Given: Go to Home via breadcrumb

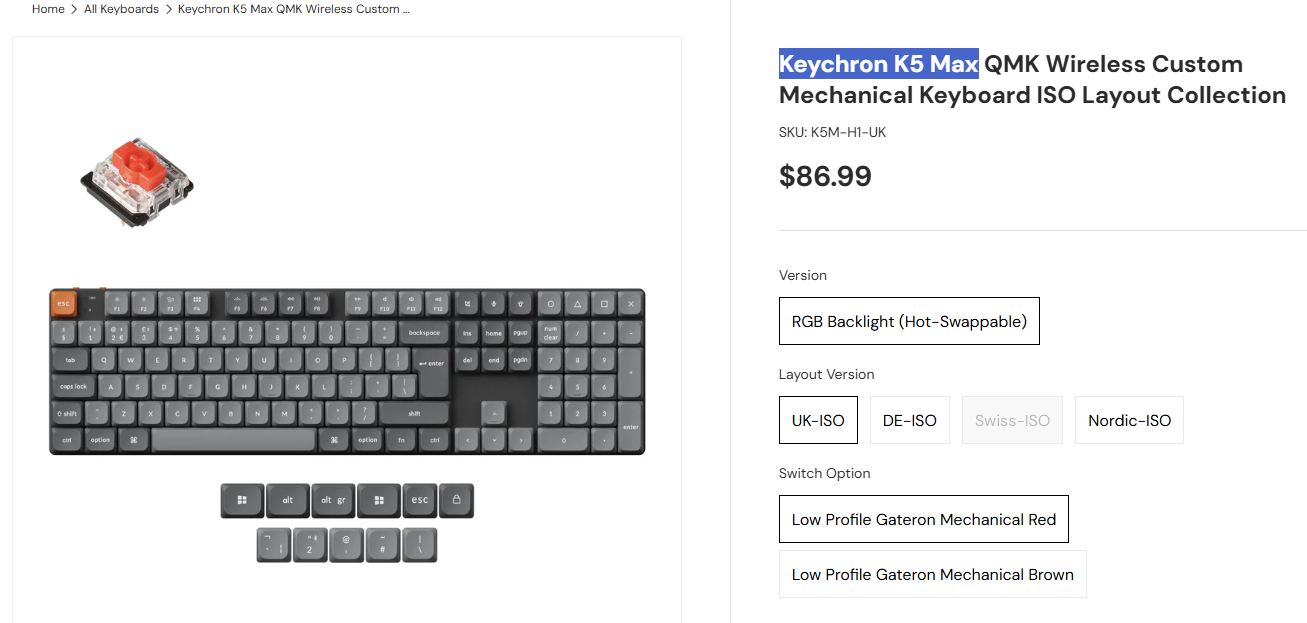Looking at the screenshot, I should [48, 9].
